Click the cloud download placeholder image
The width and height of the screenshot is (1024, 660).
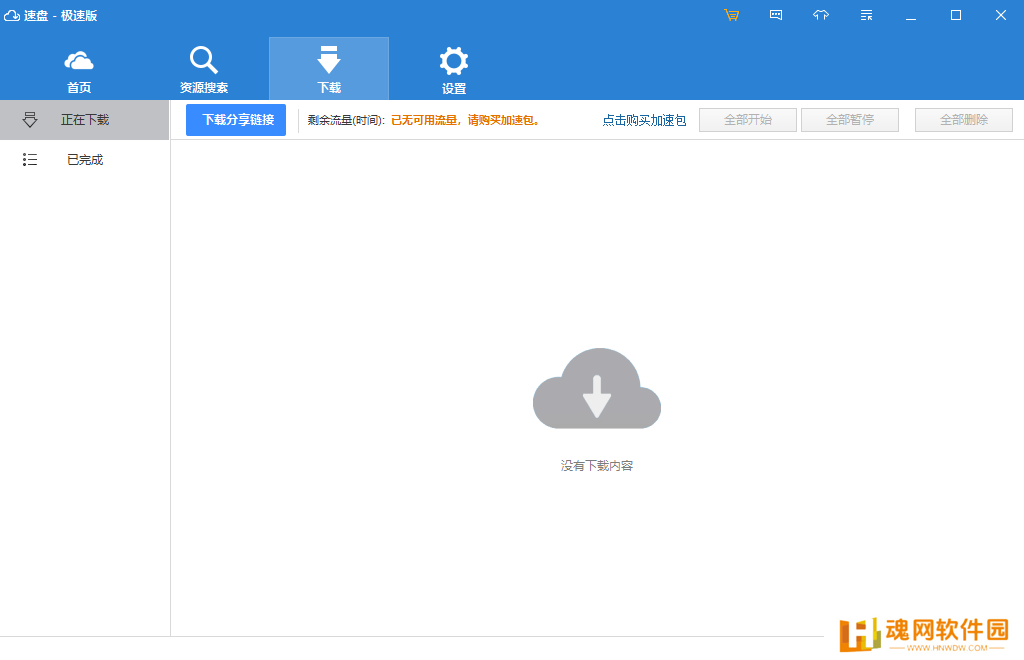[x=597, y=389]
